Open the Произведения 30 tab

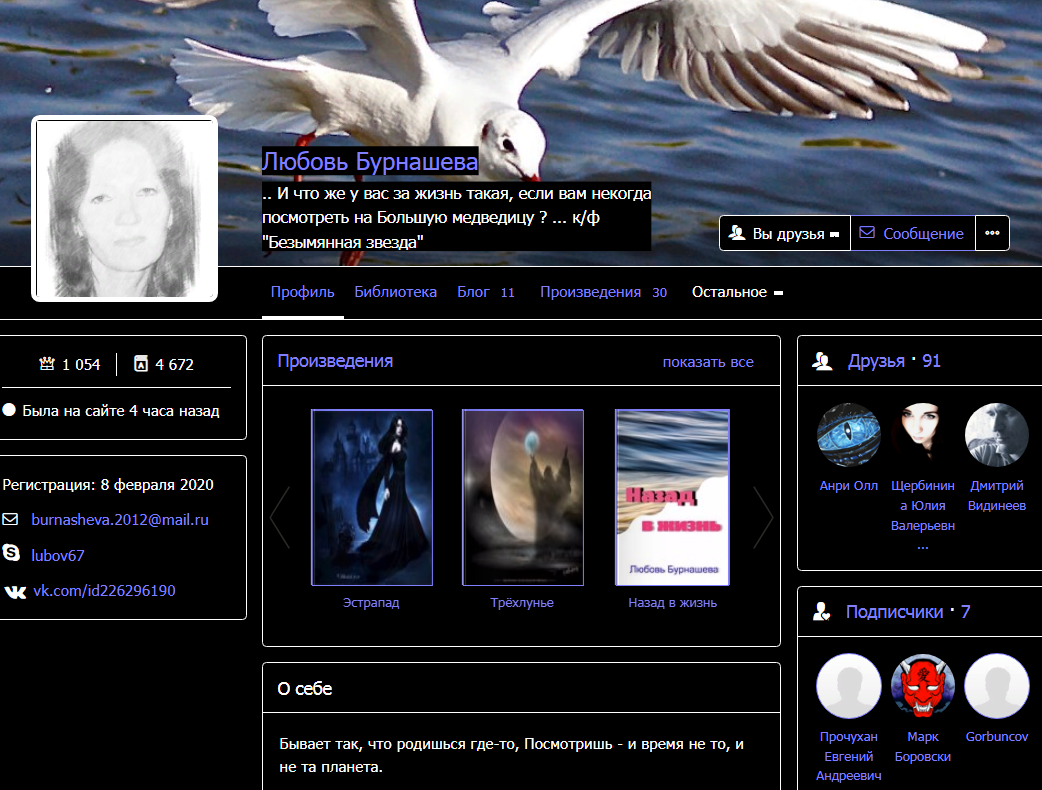click(x=603, y=292)
